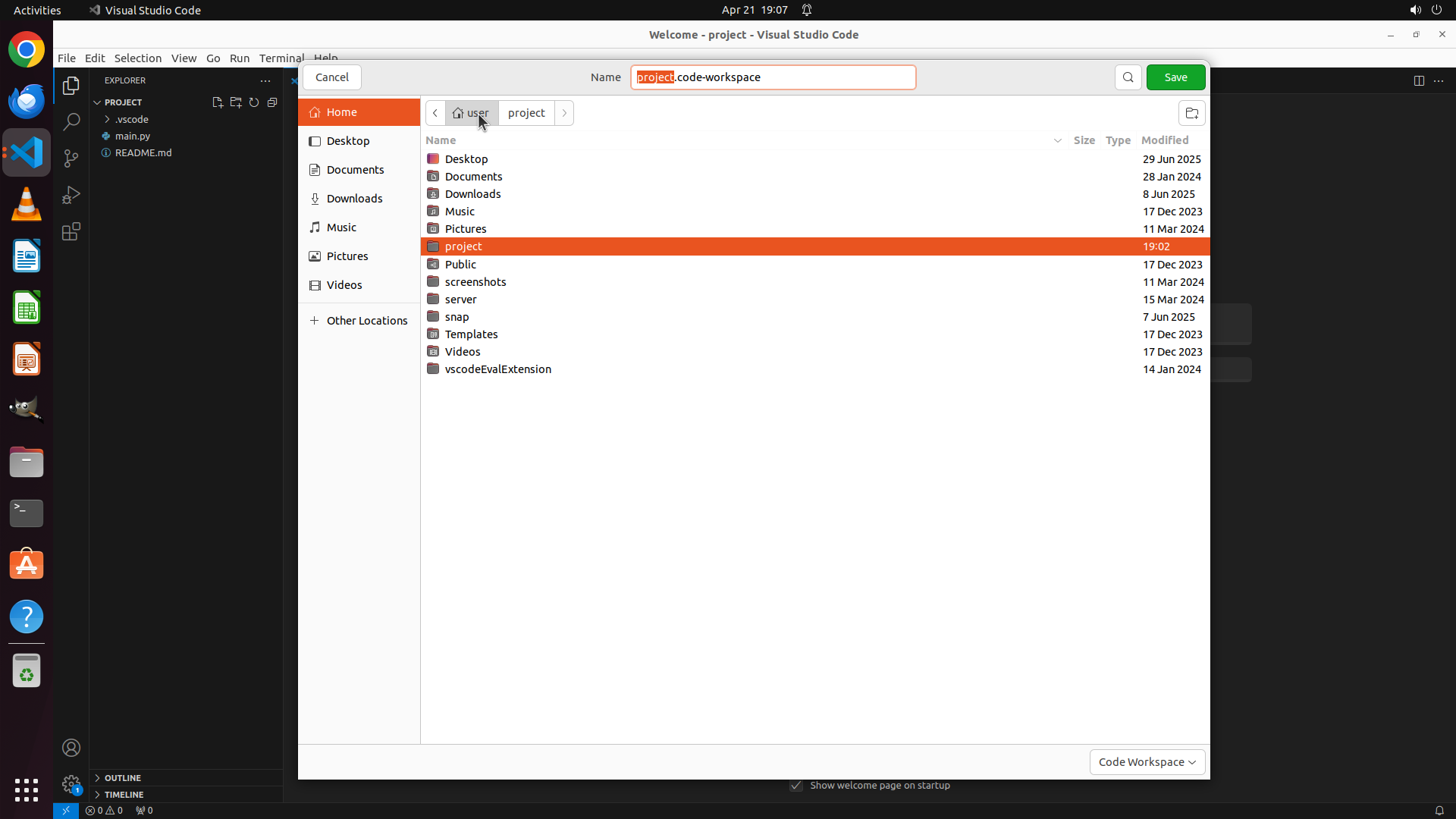Open Source Control view icon
This screenshot has width=1456, height=819.
[71, 158]
